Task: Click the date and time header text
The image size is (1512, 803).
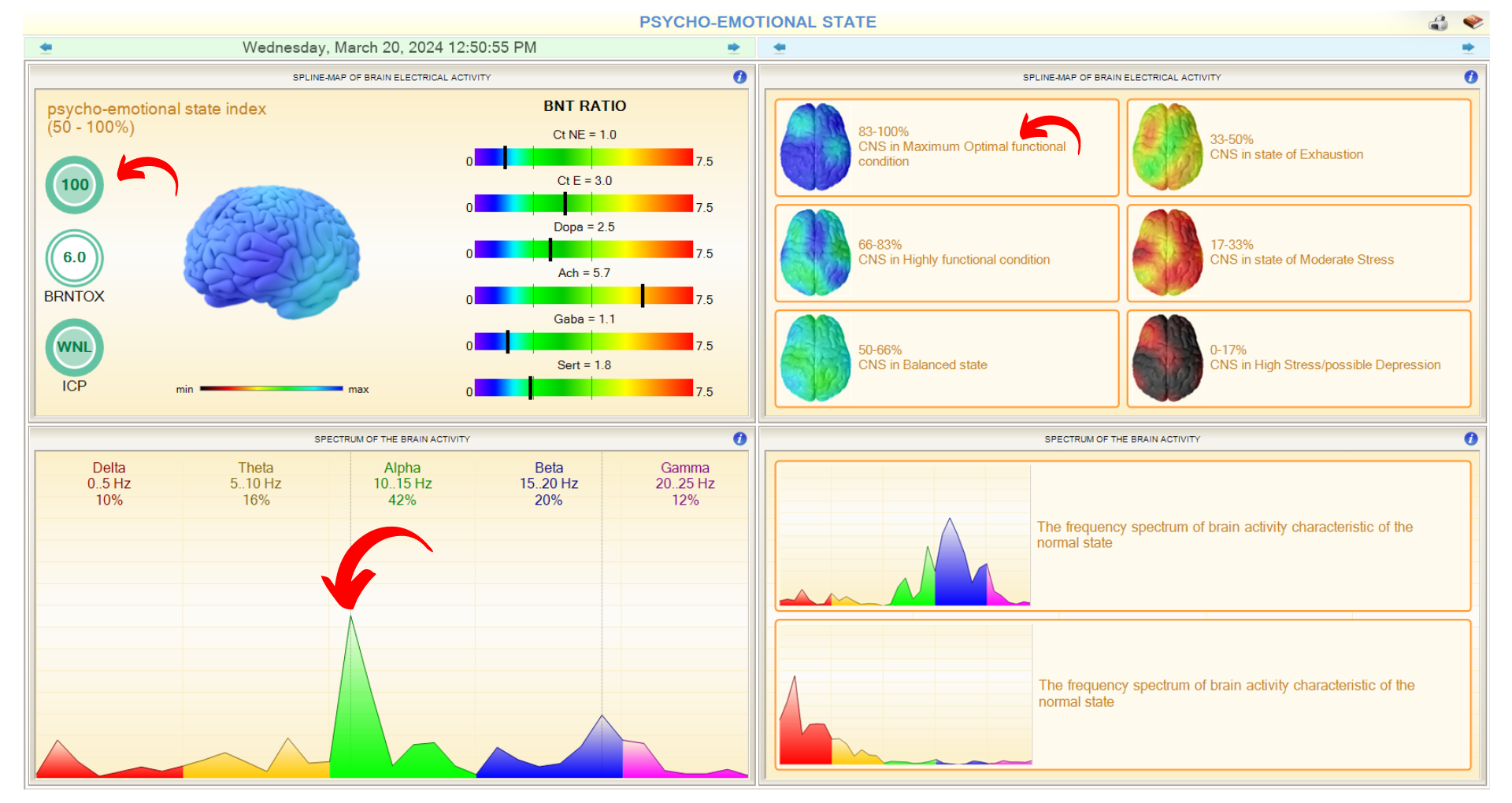Action: point(389,48)
